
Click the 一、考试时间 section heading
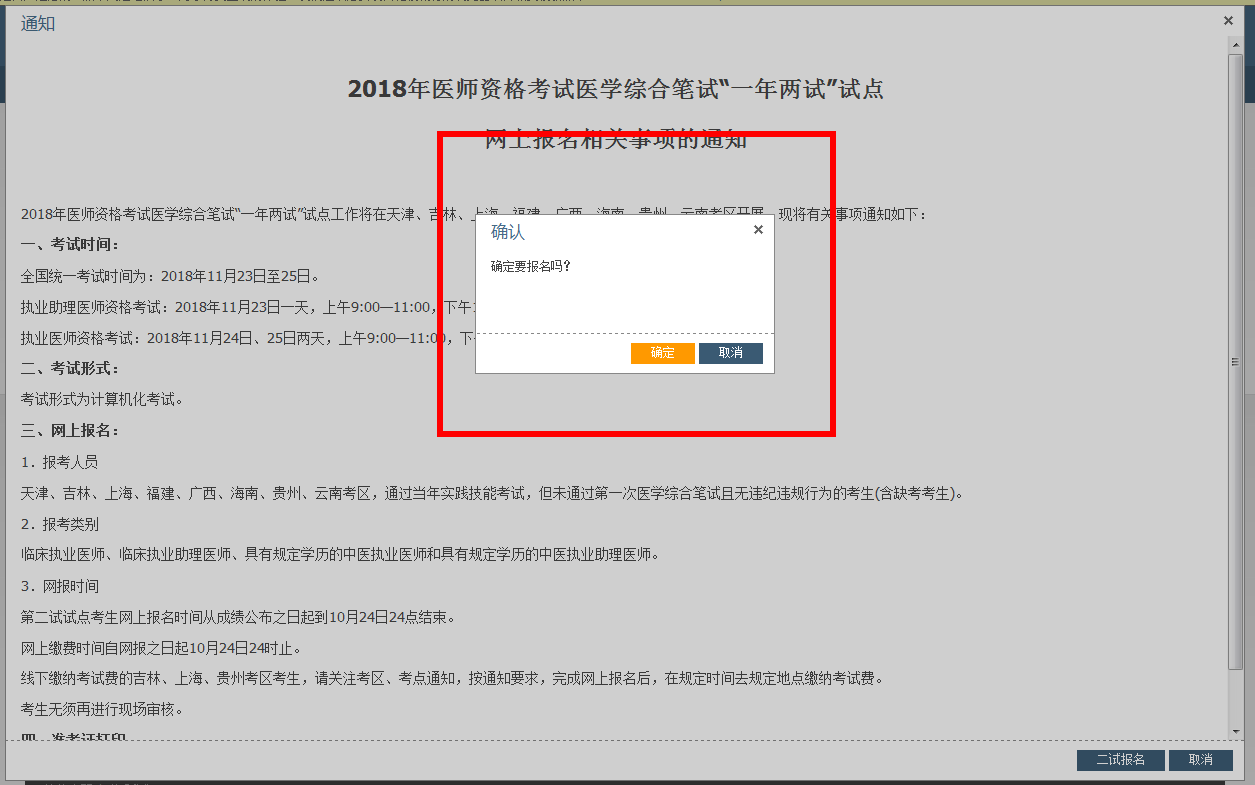(70, 245)
